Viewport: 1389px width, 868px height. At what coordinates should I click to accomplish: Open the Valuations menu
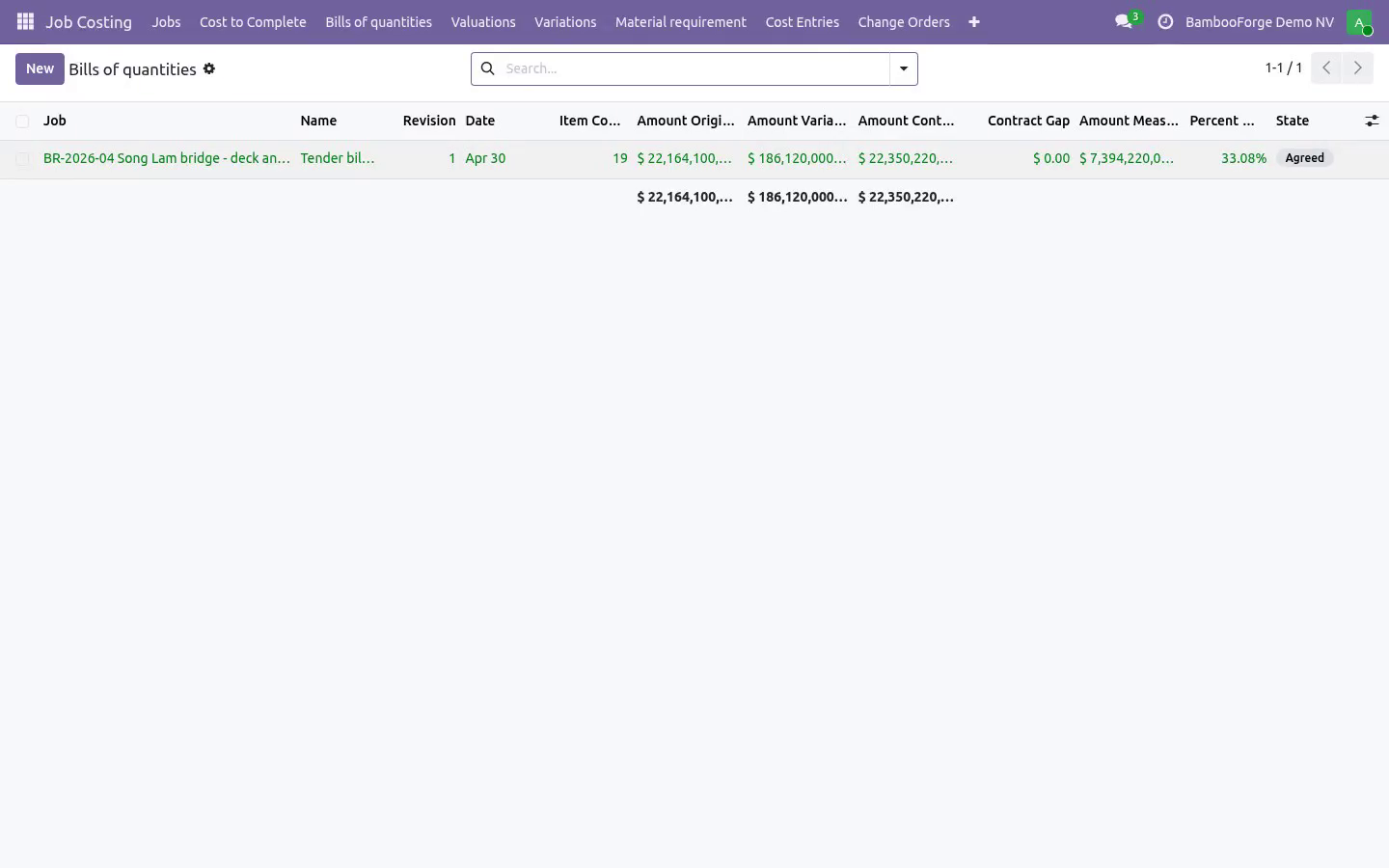(483, 21)
